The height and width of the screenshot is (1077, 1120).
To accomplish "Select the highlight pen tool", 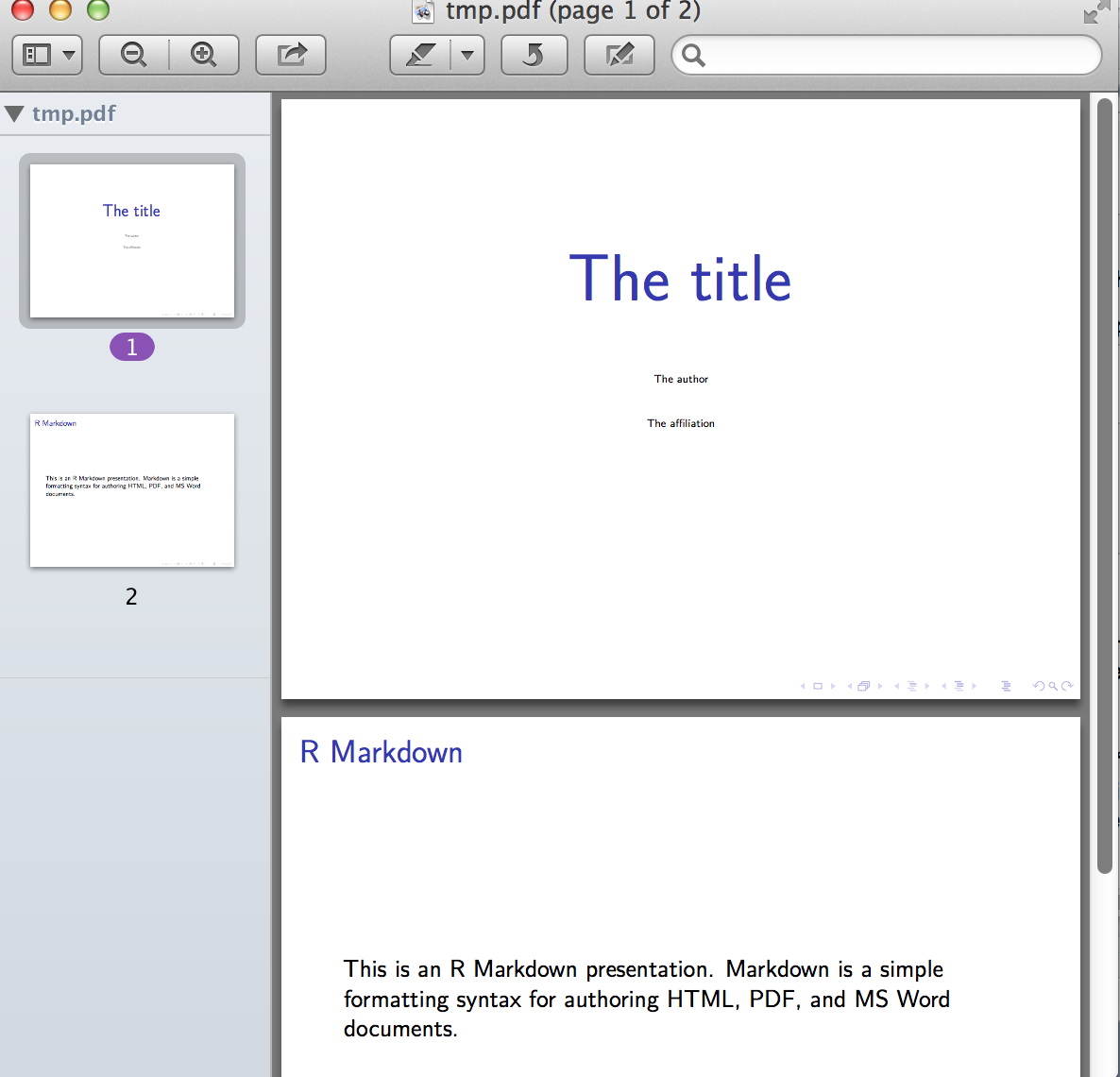I will (x=421, y=55).
